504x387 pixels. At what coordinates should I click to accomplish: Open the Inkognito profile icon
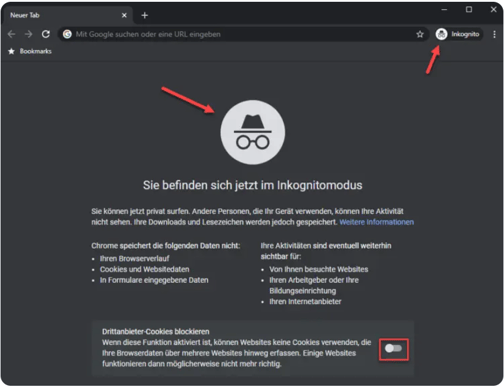441,34
